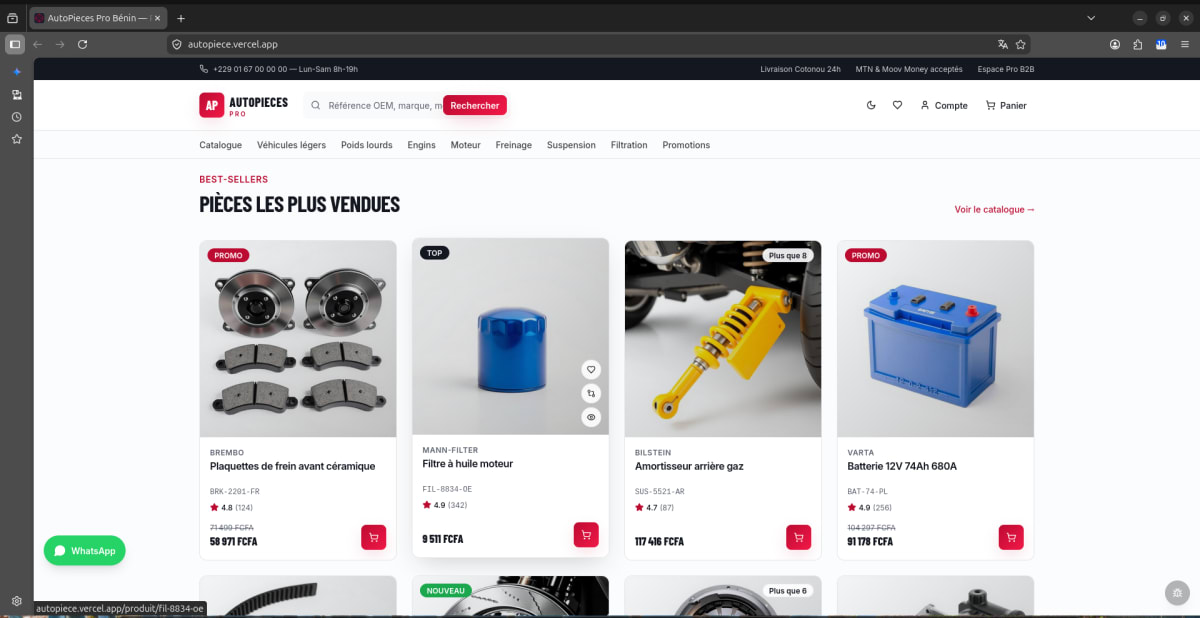Add Brembo brake pads to cart
Viewport: 1200px width, 618px height.
[373, 537]
